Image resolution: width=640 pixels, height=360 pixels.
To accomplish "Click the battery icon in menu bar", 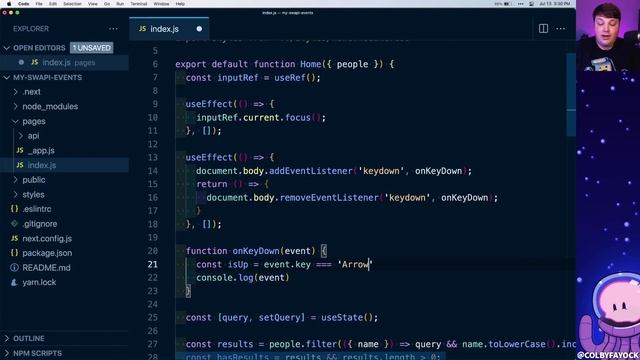I will [507, 4].
